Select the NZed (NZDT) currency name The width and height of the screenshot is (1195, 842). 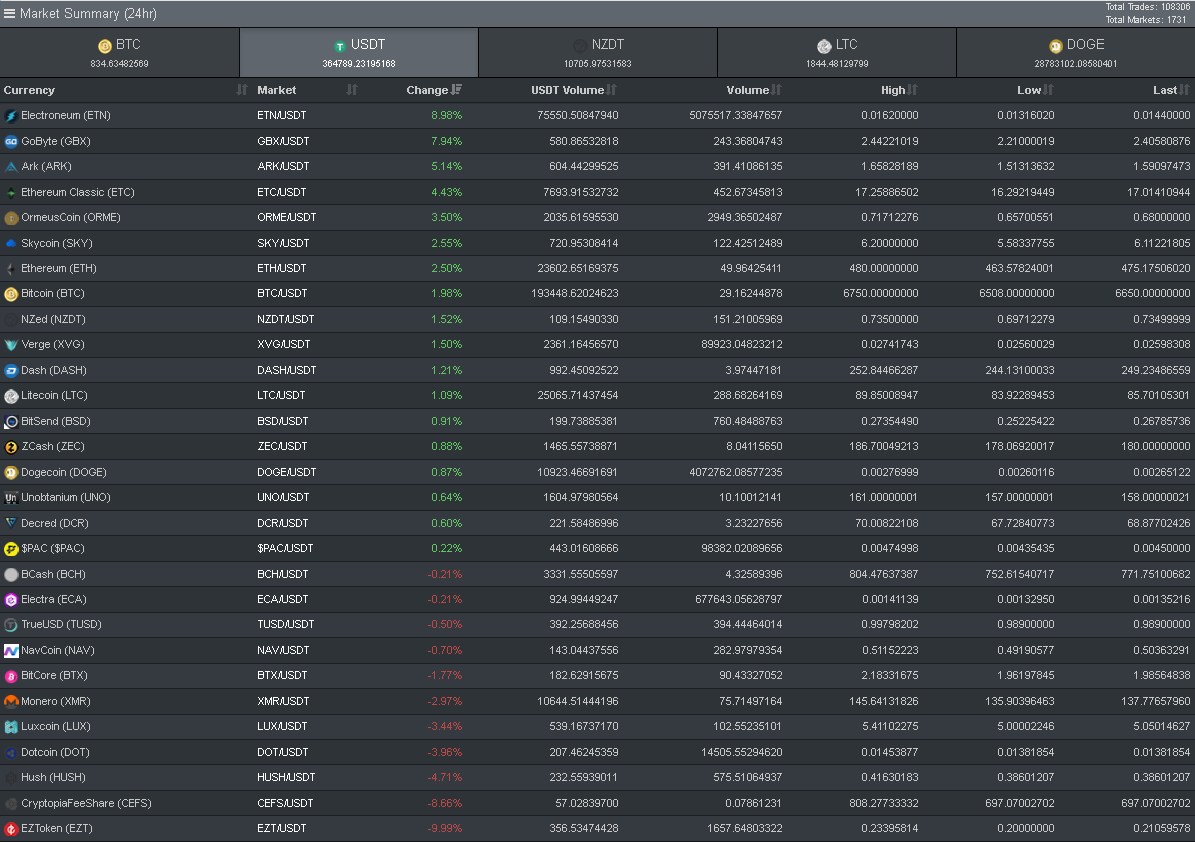[x=53, y=319]
